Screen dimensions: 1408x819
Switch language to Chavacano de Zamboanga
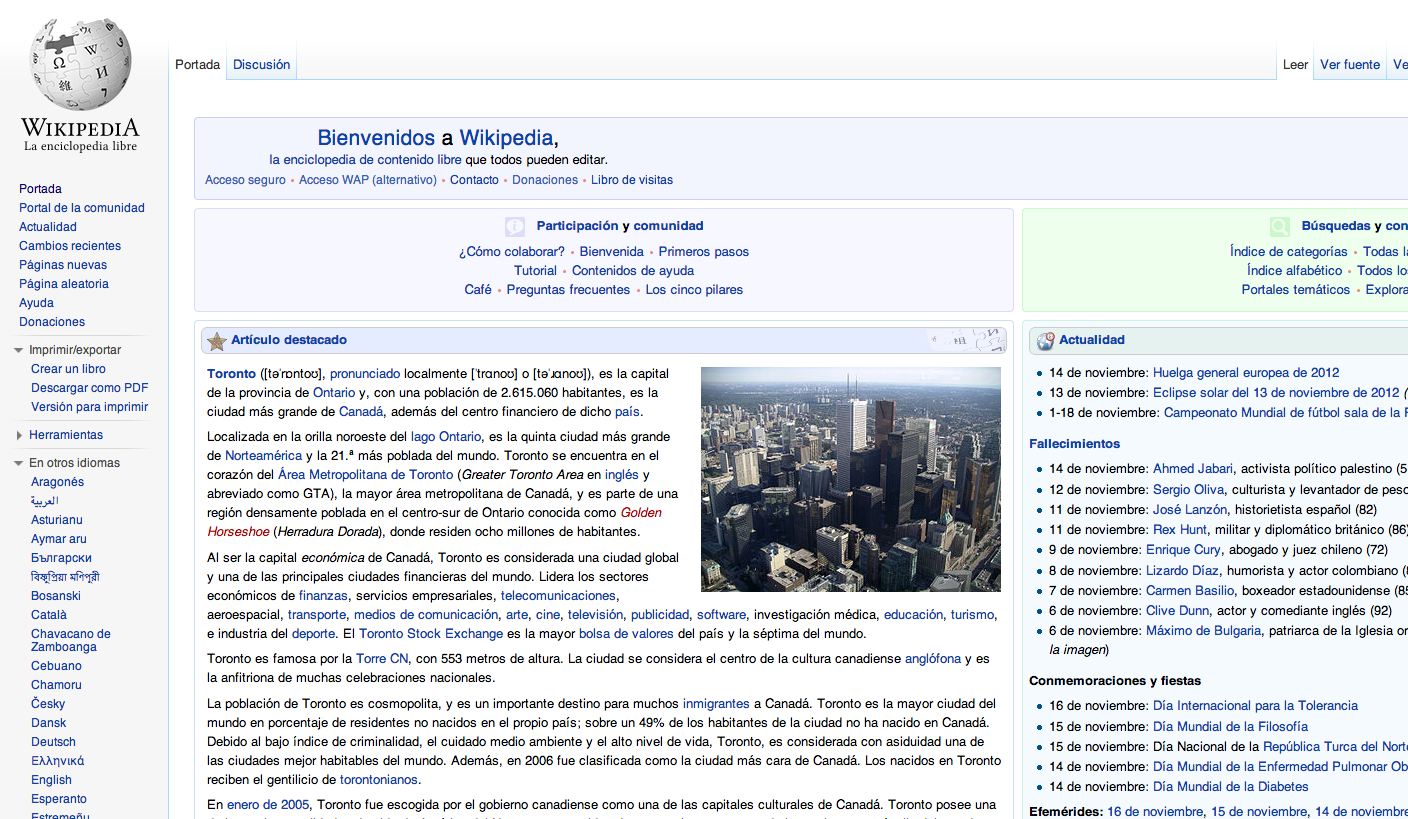click(x=71, y=640)
